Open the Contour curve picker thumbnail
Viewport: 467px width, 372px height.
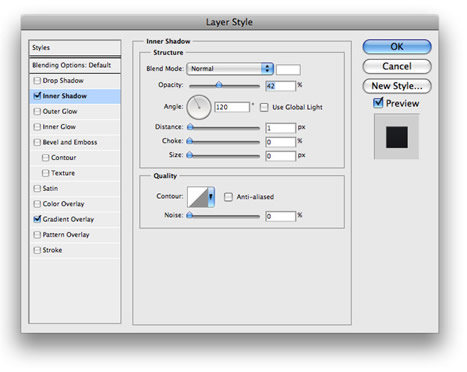coord(197,197)
